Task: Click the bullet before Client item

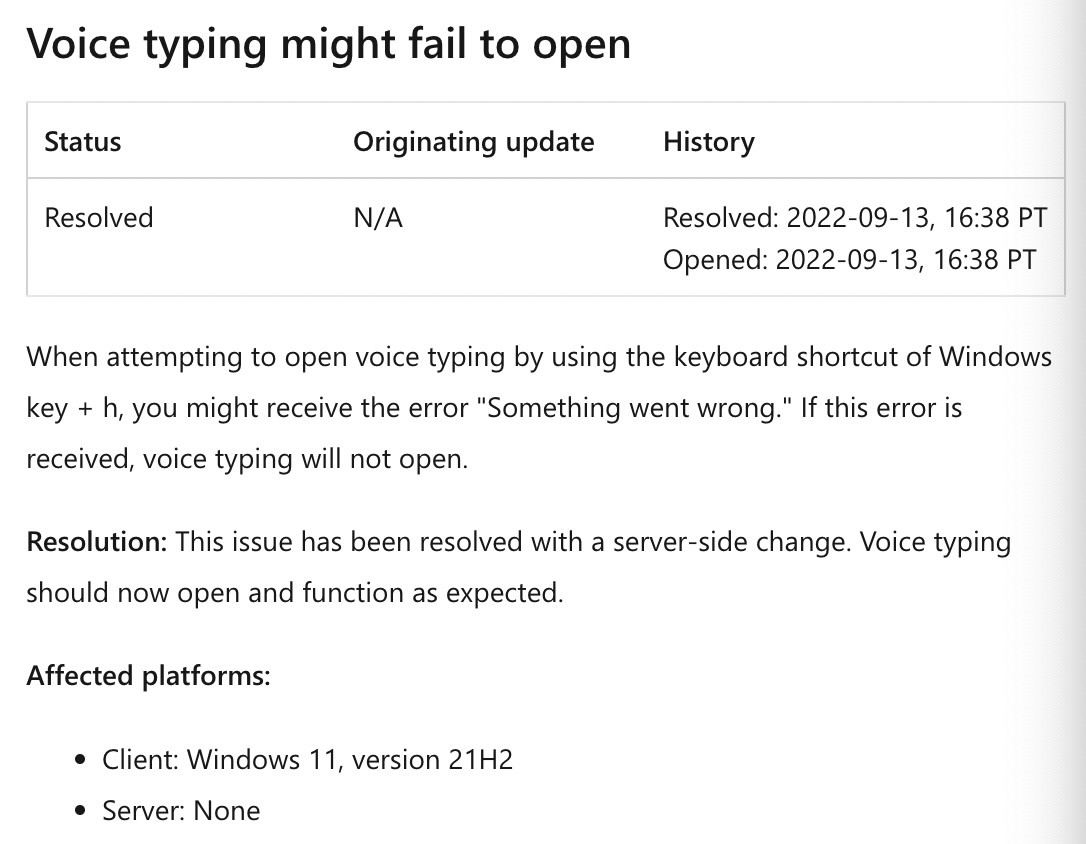Action: pyautogui.click(x=81, y=760)
